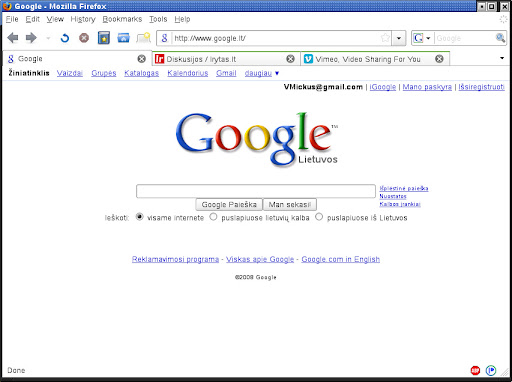Select the visame internete radio button
The height and width of the screenshot is (382, 512).
point(140,217)
